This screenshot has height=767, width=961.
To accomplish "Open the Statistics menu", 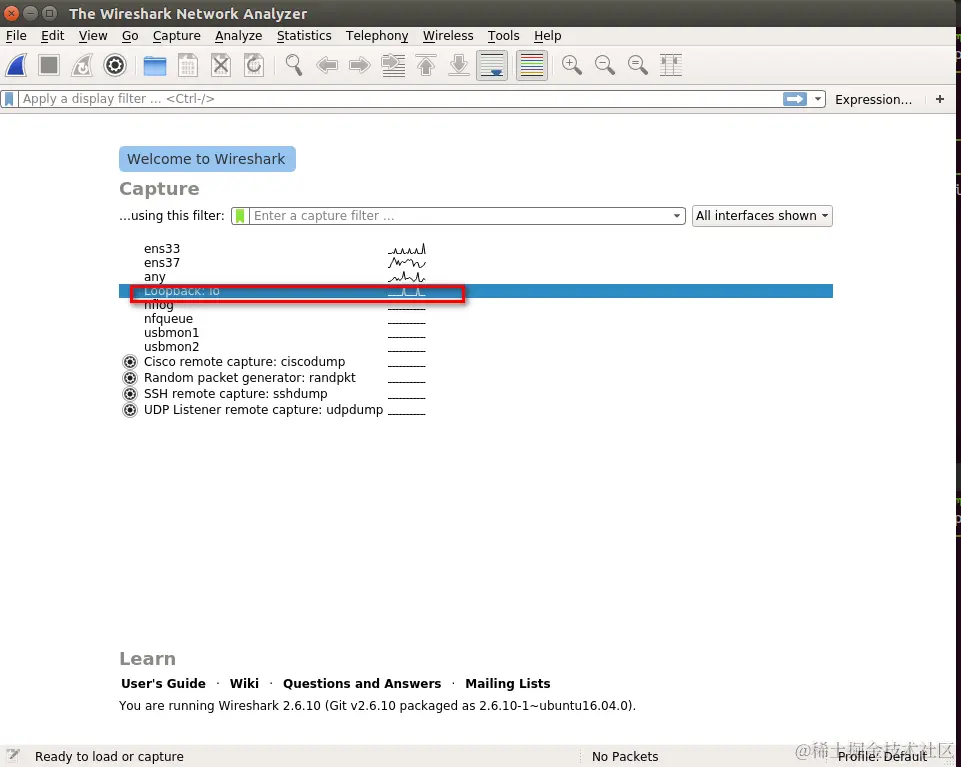I will [304, 36].
